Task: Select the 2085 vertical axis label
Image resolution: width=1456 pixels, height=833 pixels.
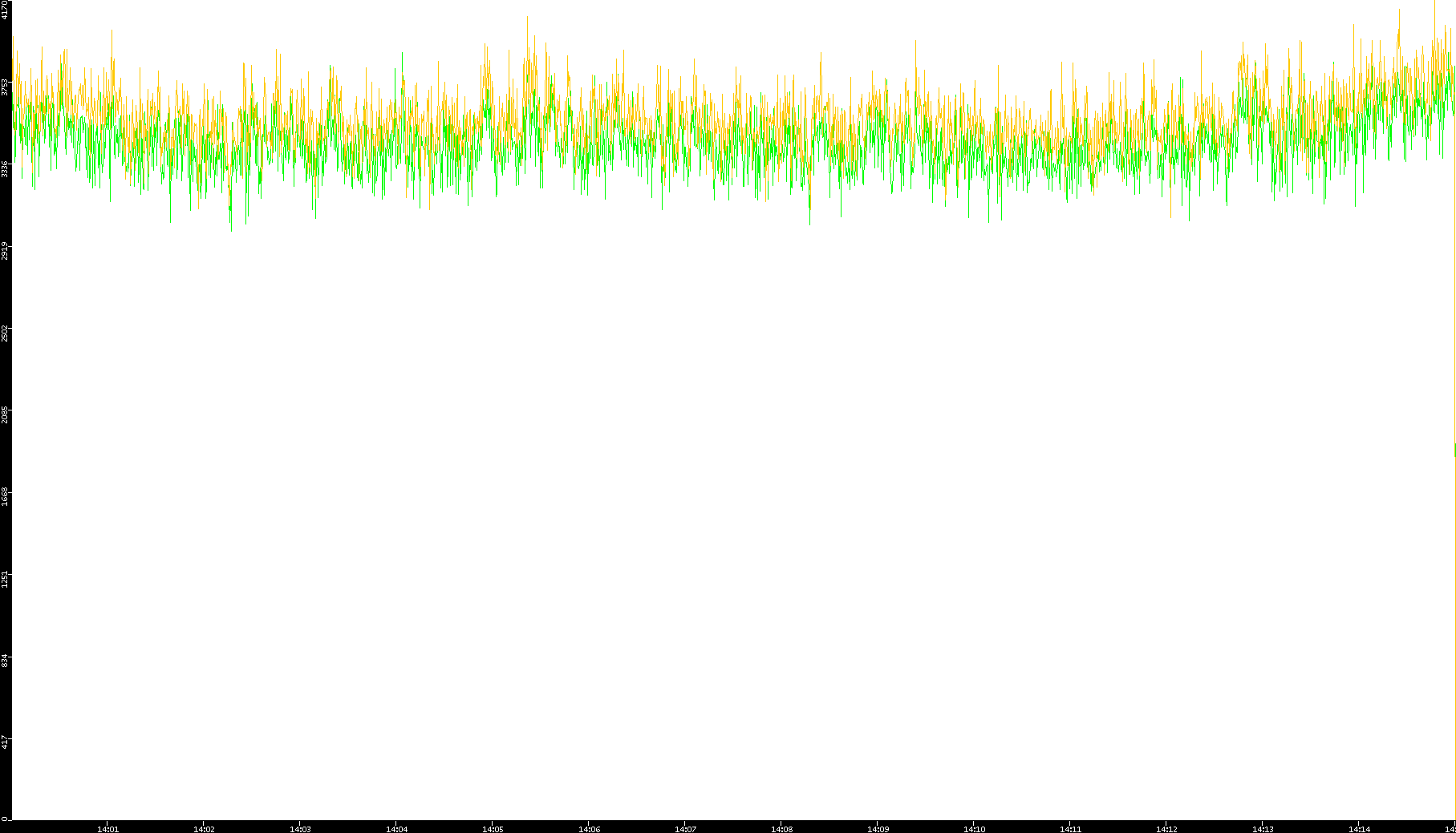Action: [x=5, y=414]
